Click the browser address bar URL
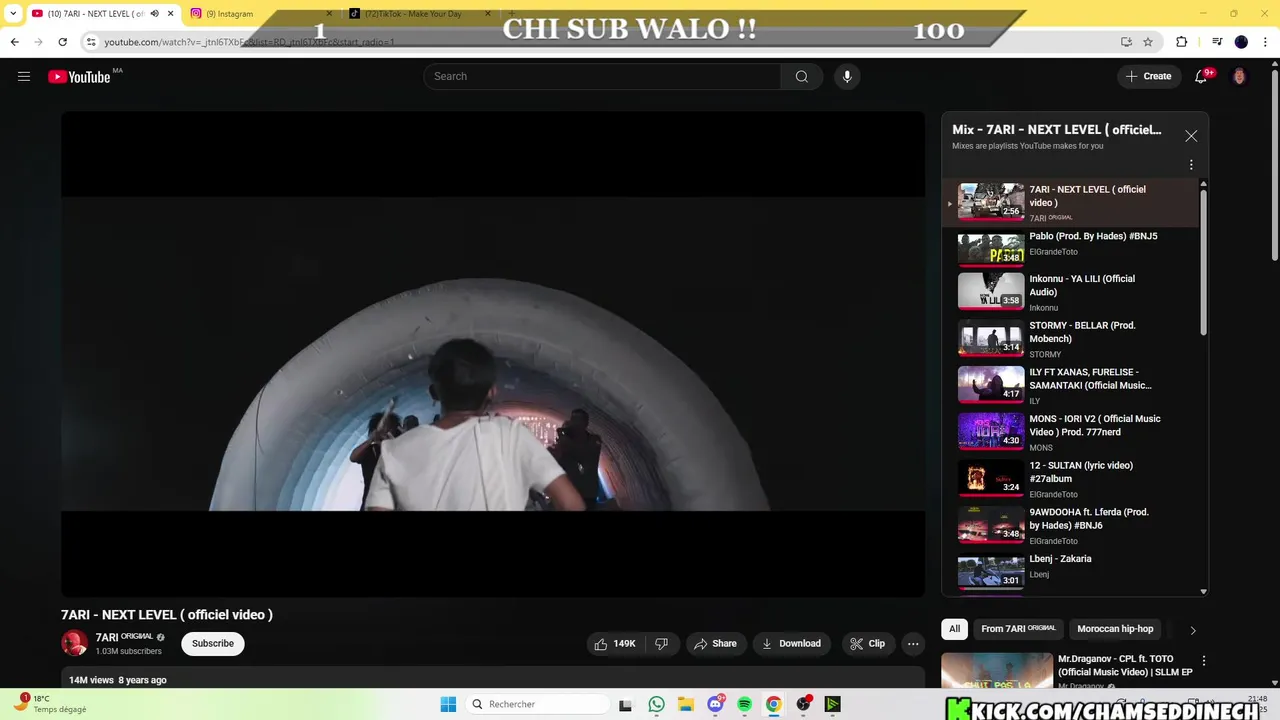1280x720 pixels. coord(250,42)
